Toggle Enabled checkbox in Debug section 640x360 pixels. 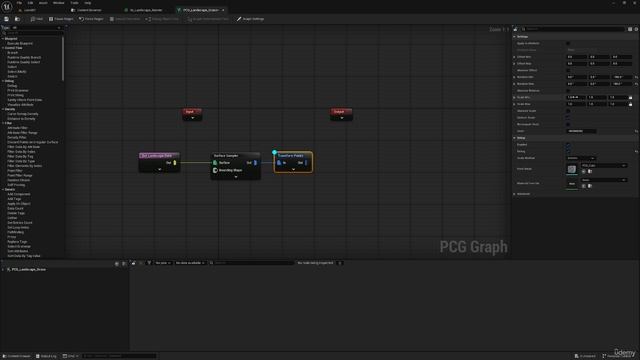[568, 144]
